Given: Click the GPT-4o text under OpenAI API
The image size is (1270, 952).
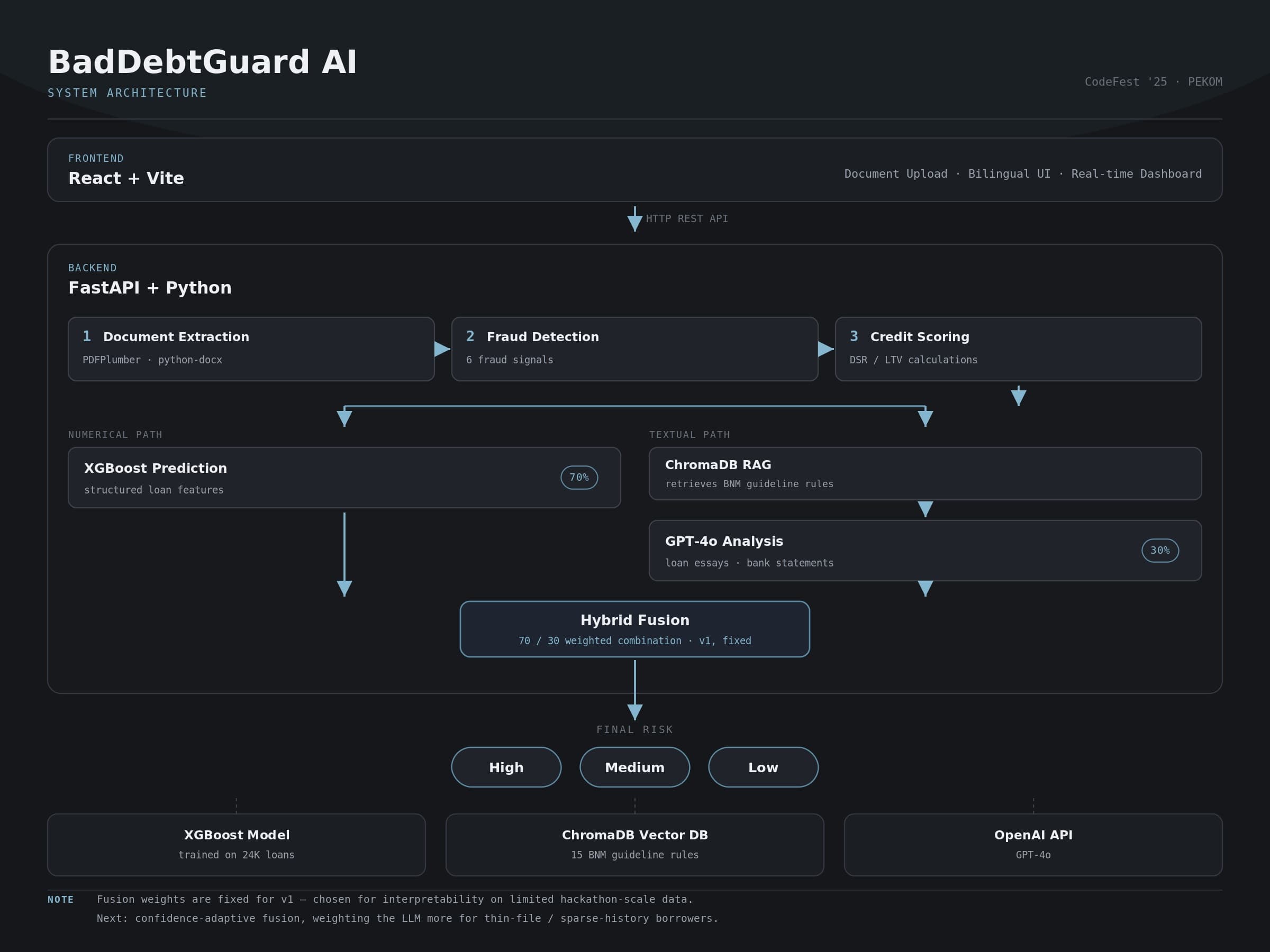Looking at the screenshot, I should coord(1033,855).
